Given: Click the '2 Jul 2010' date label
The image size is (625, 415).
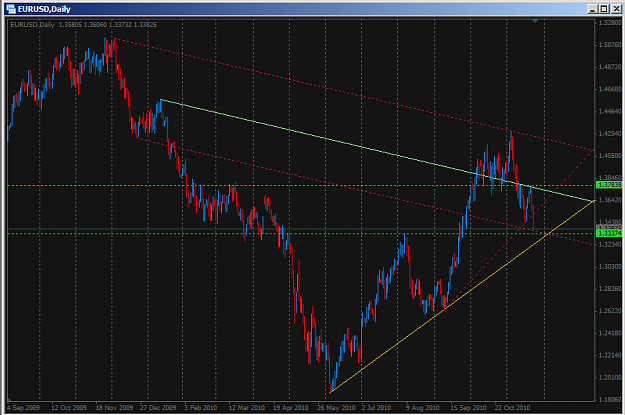Looking at the screenshot, I should click(376, 408).
